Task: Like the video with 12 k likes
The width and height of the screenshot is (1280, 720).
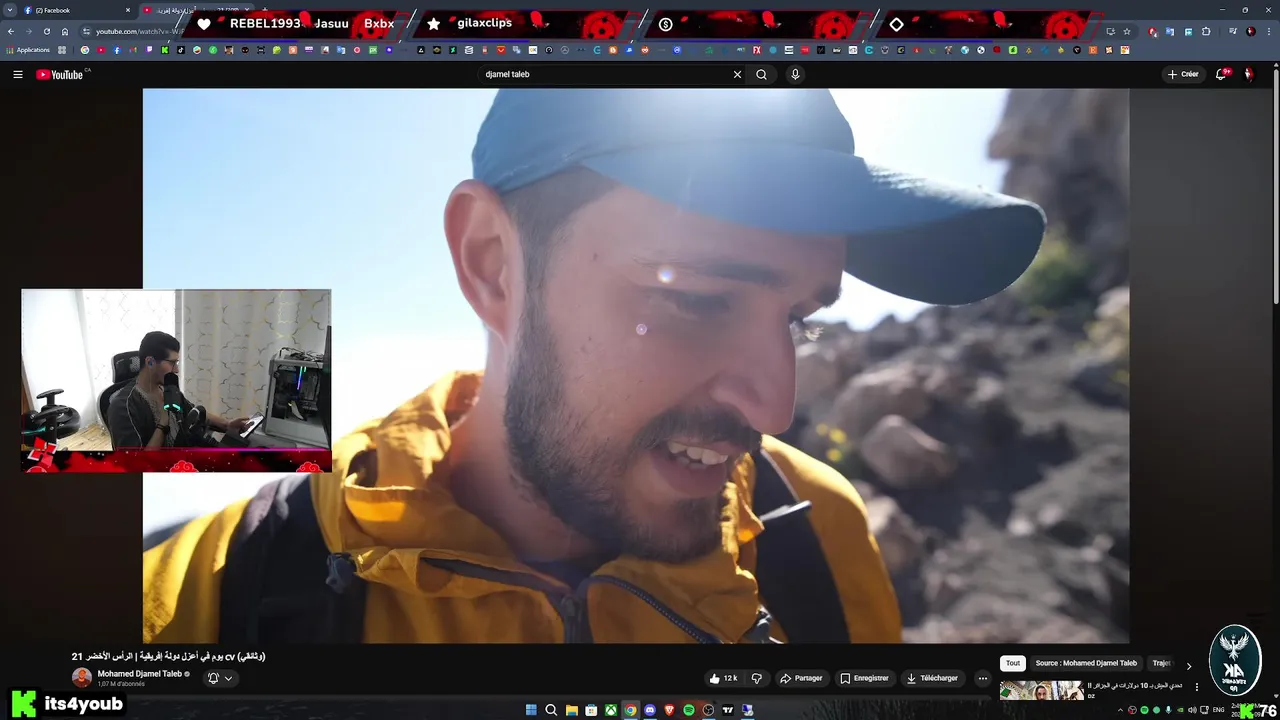Action: pyautogui.click(x=723, y=678)
